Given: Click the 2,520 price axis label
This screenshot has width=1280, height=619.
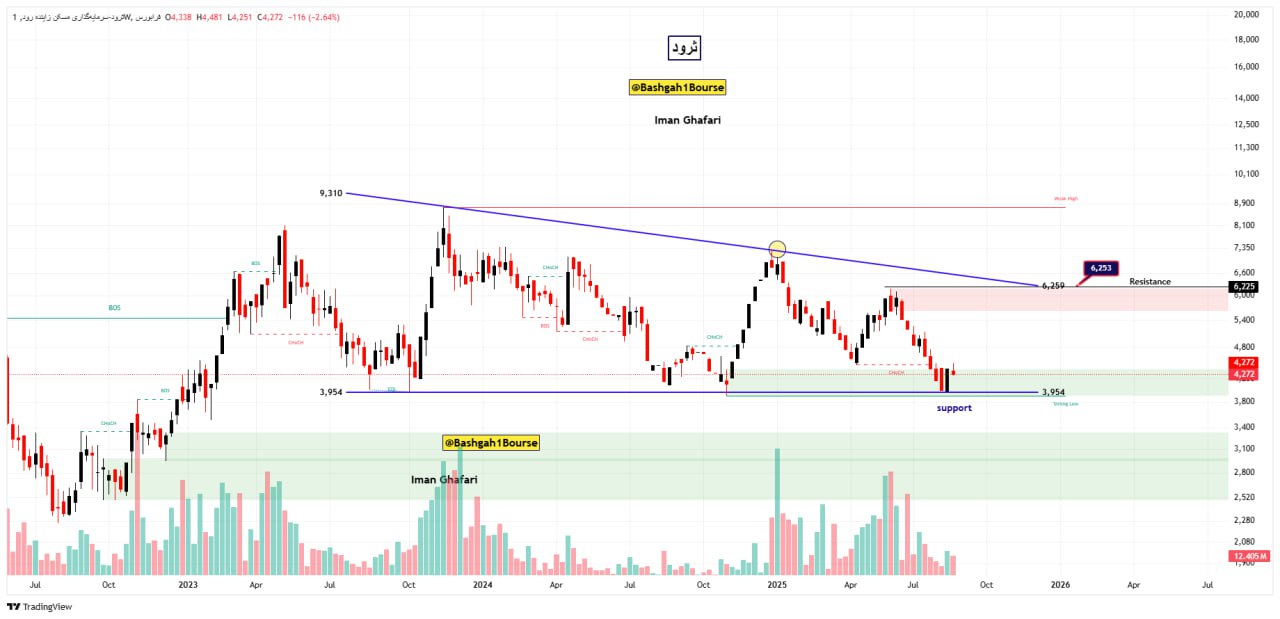Looking at the screenshot, I should pos(1244,496).
